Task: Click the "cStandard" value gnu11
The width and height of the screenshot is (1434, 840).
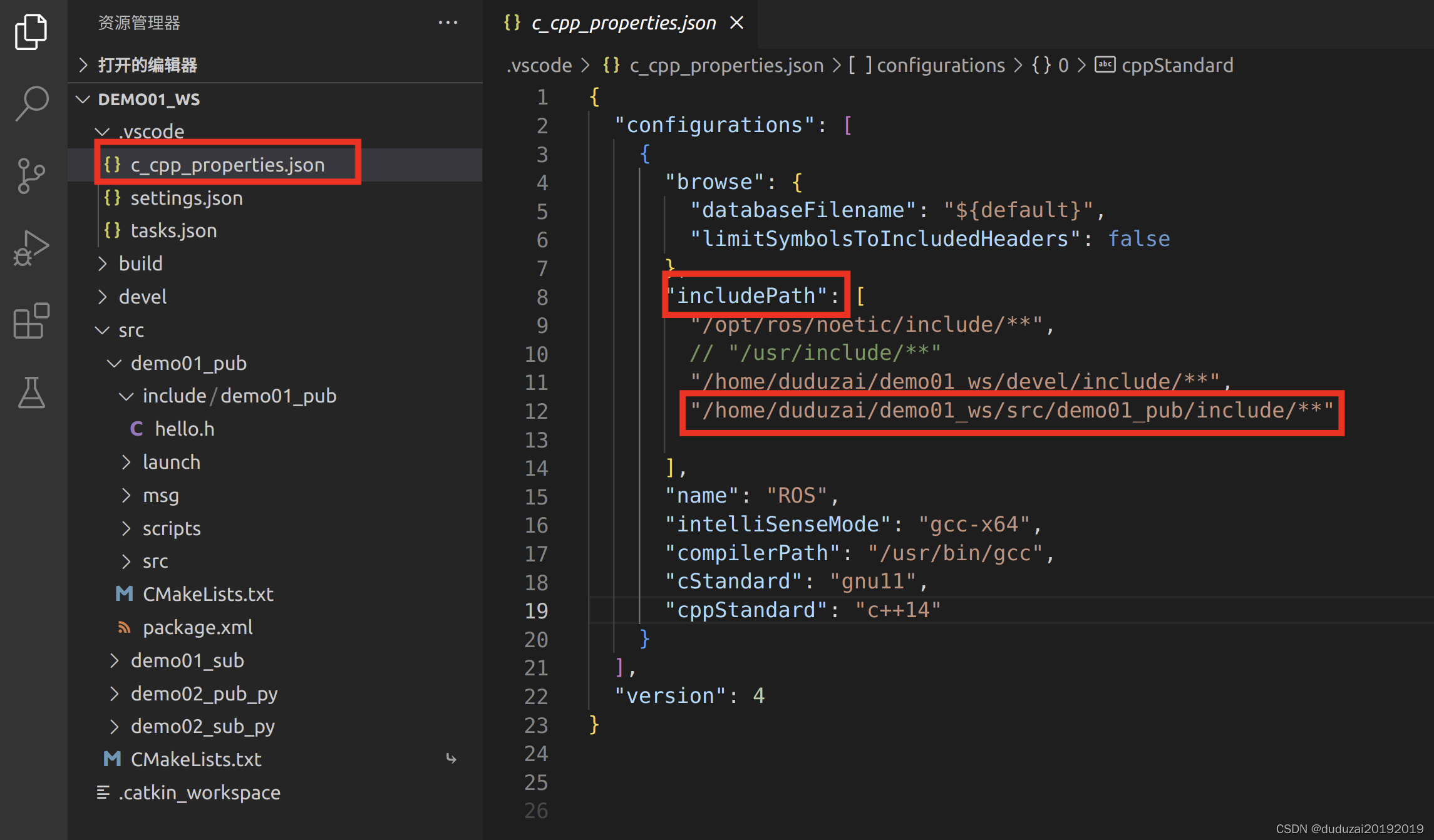Action: [873, 581]
